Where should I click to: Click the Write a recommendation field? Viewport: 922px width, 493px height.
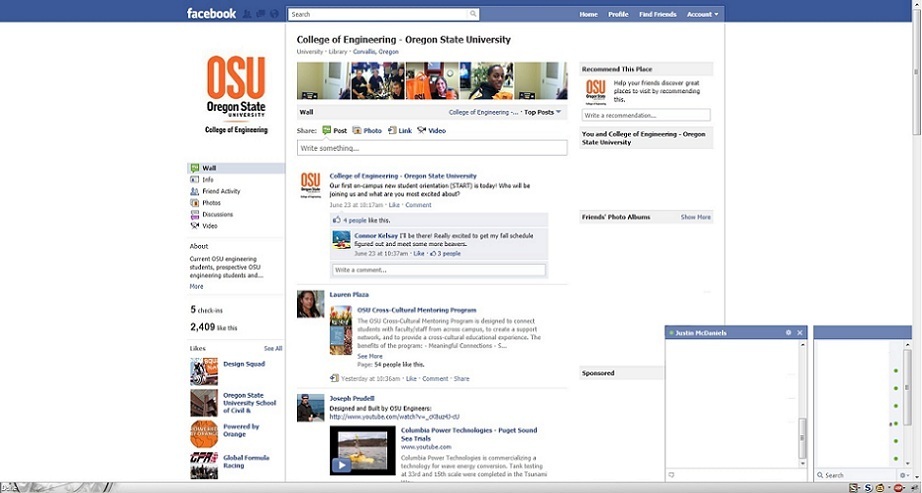tap(646, 115)
